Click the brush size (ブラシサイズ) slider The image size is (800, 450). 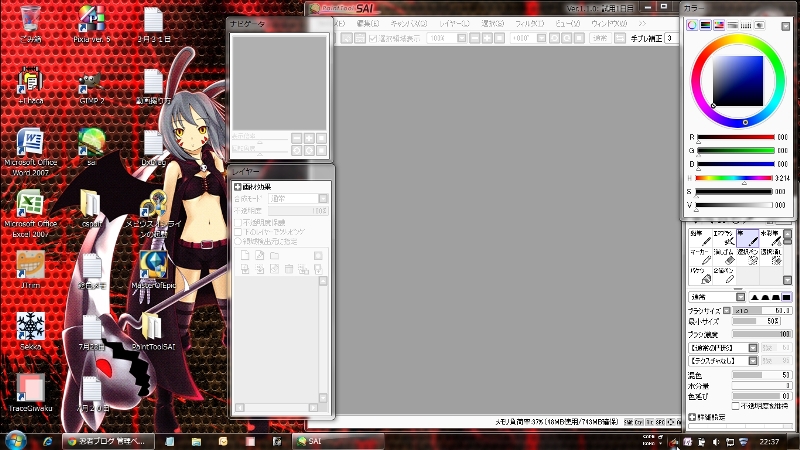point(762,310)
